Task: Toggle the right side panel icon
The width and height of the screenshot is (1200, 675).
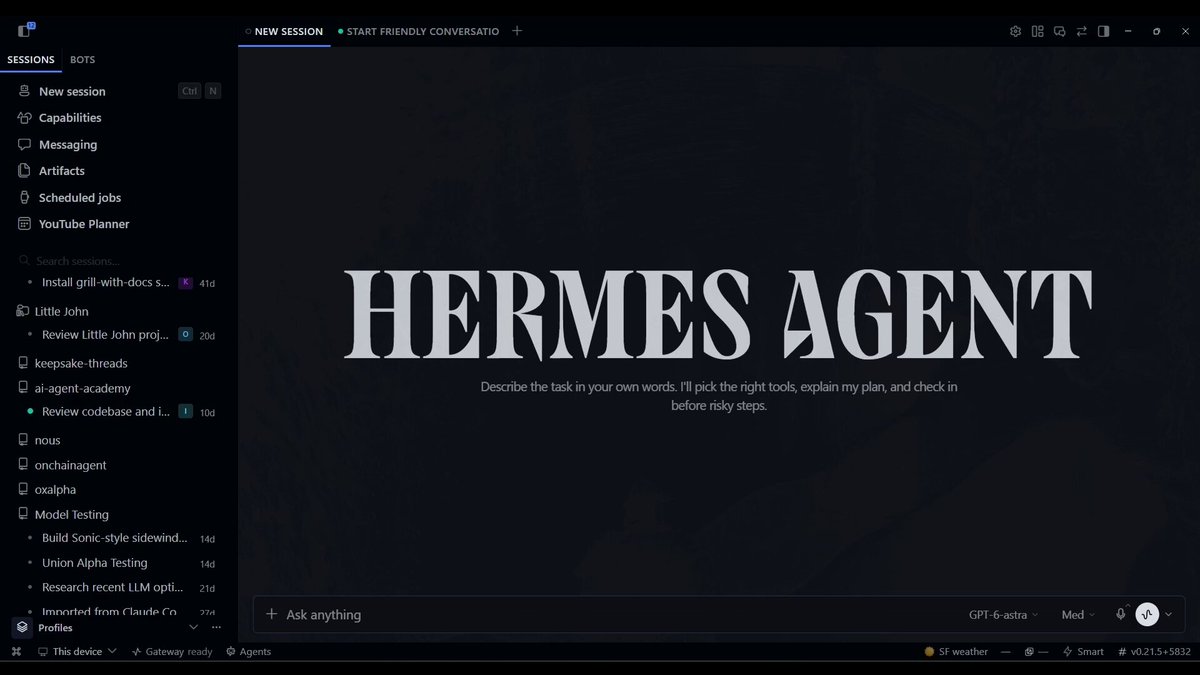Action: tap(1104, 31)
